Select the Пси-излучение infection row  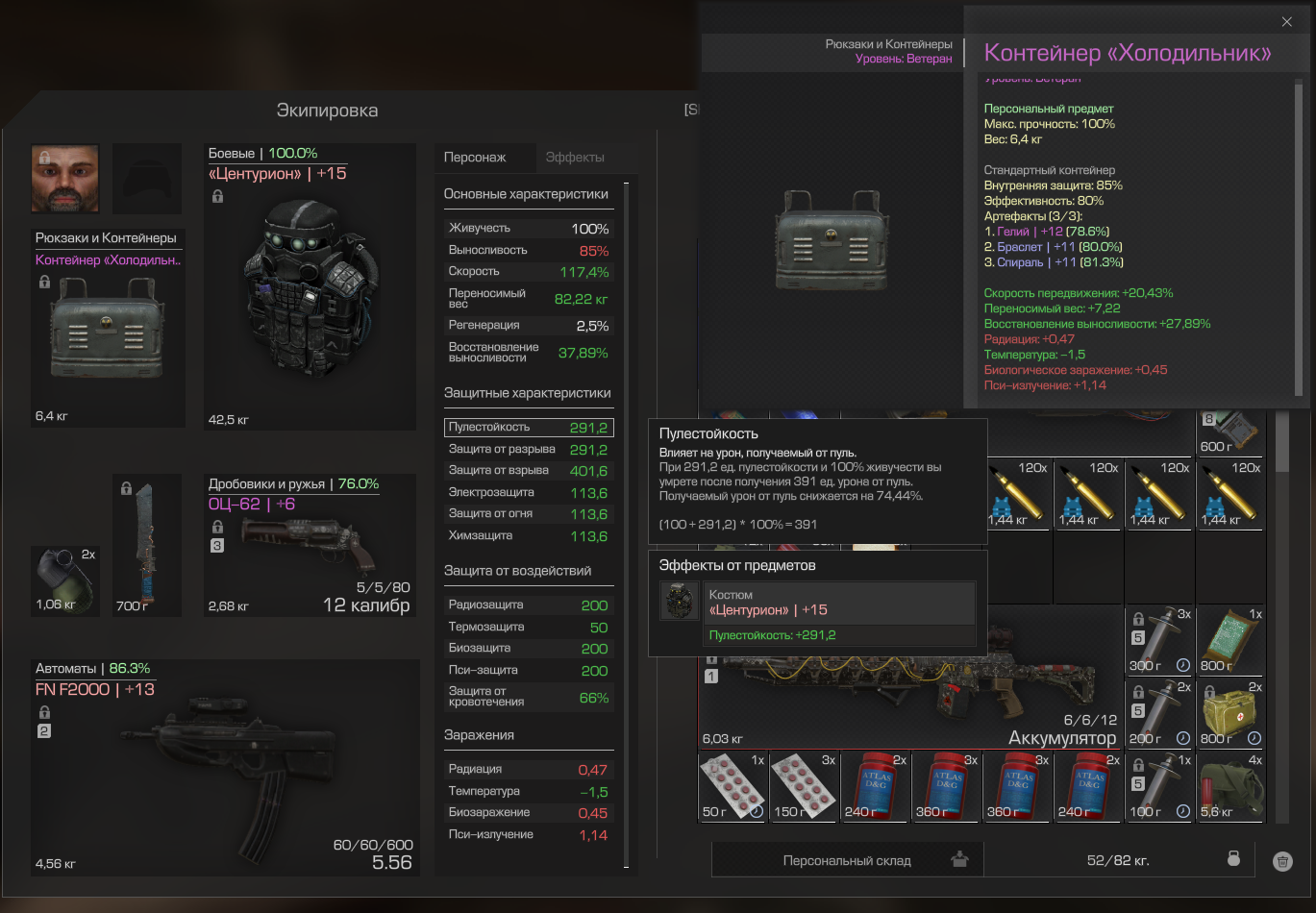coord(529,834)
